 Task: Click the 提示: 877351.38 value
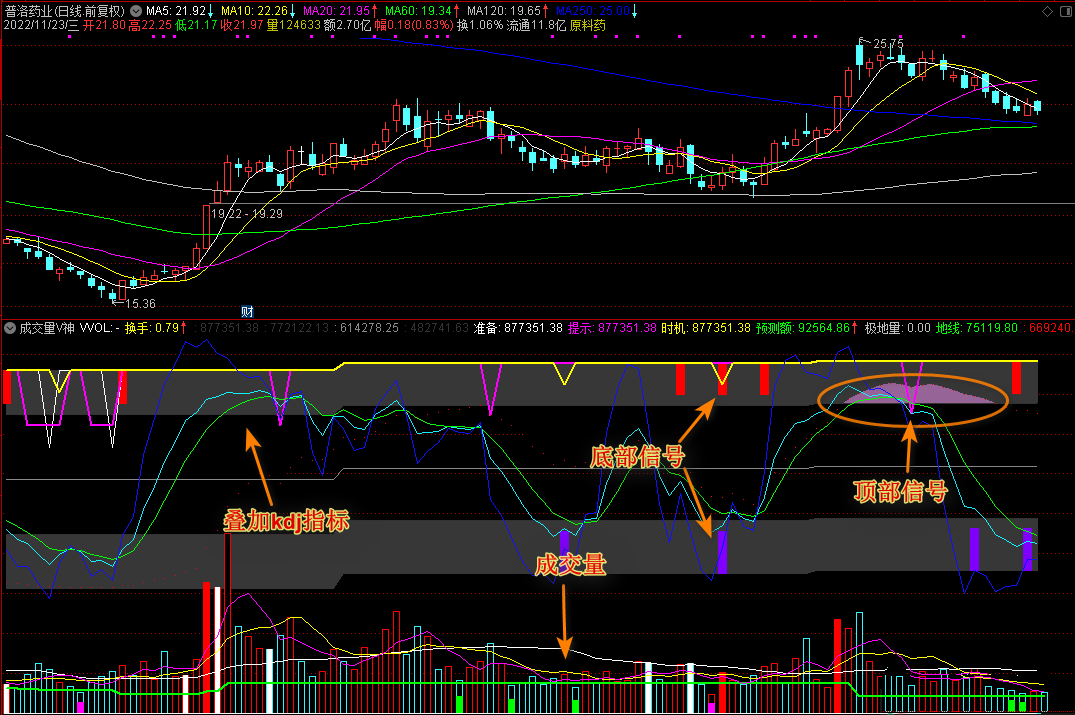612,328
